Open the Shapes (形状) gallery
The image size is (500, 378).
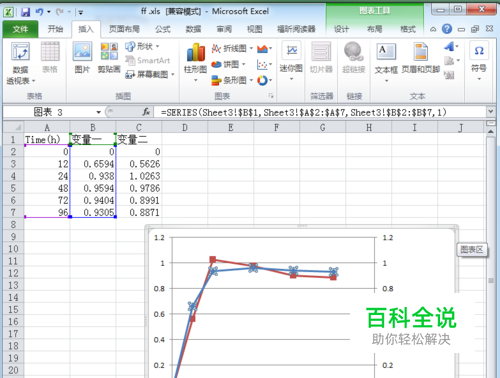click(x=143, y=46)
